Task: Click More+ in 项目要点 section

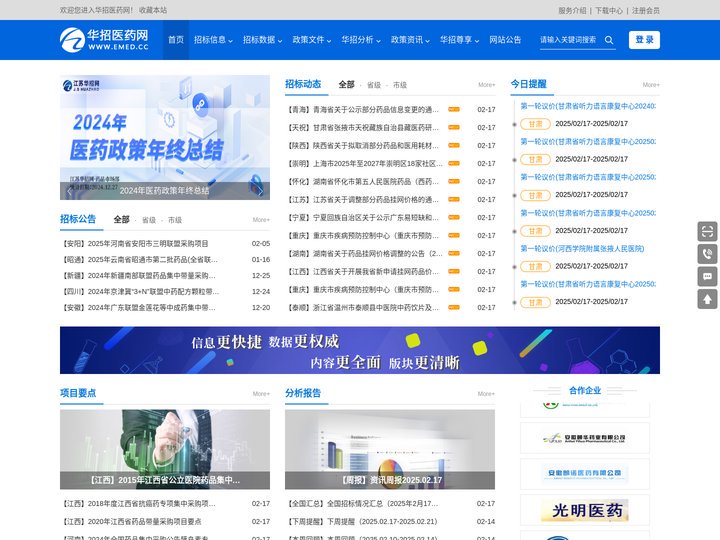Action: click(261, 394)
